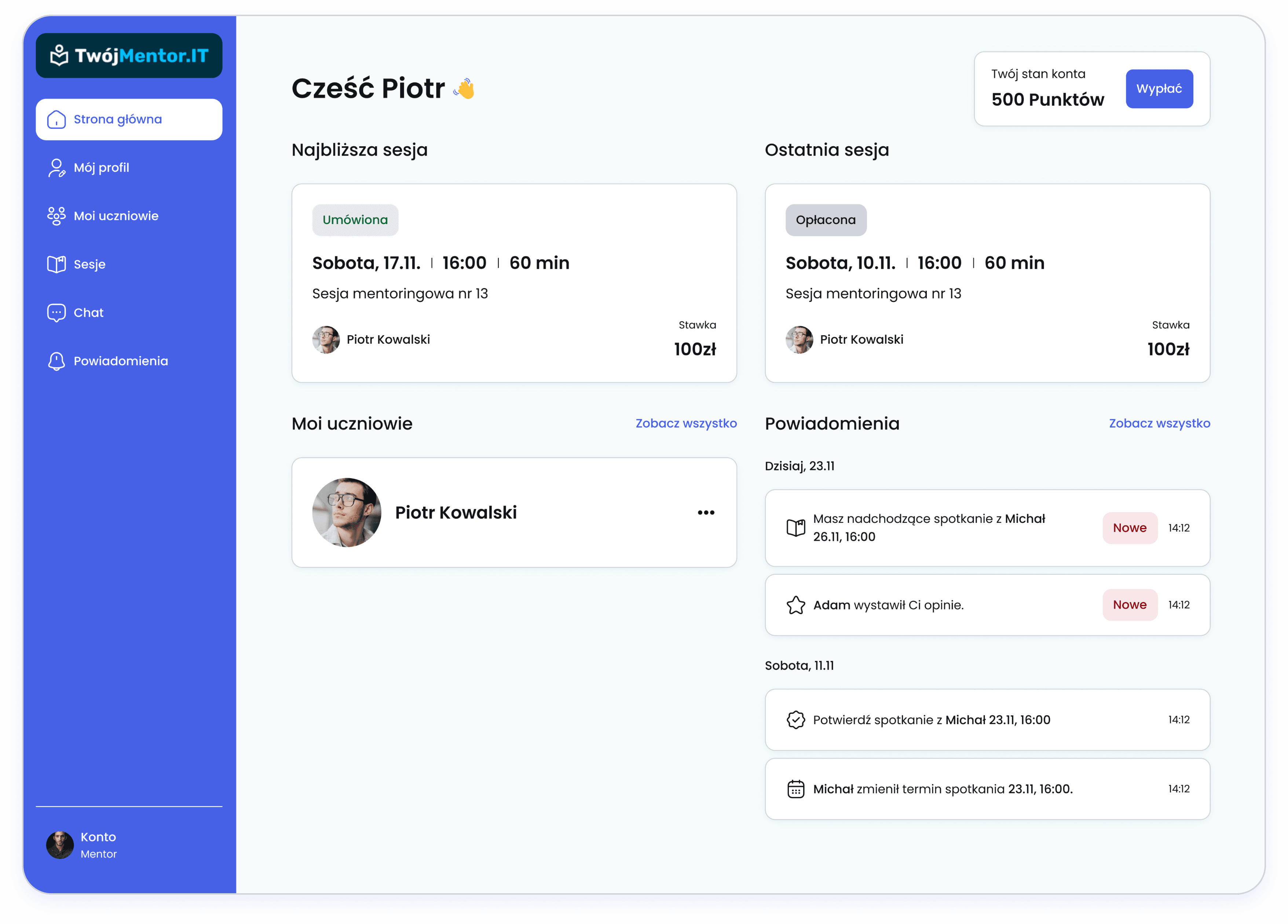
Task: Click "Adam wystawił Ci opinie." notification
Action: (987, 605)
